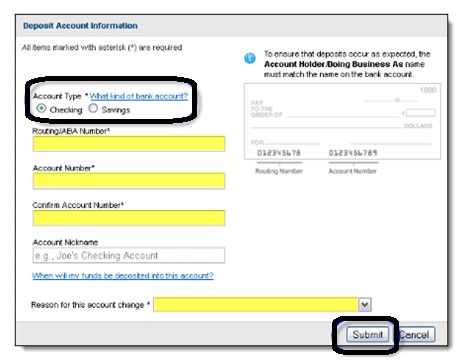Click the 'Account Holder/Doing Business As' text
The image size is (461, 360).
tap(334, 64)
